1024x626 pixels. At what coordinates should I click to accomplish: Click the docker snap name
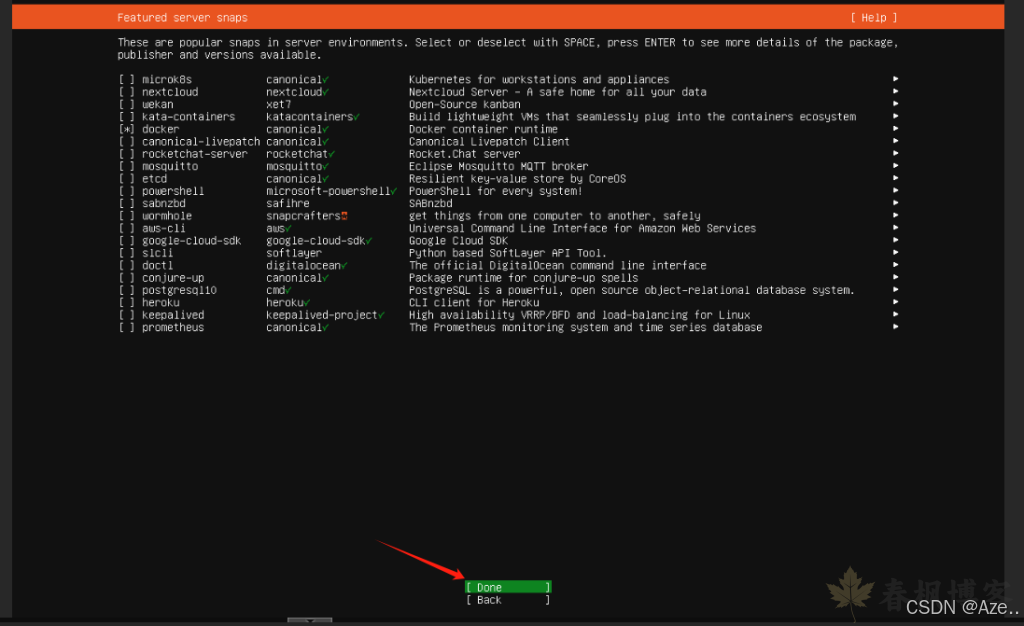(x=161, y=129)
